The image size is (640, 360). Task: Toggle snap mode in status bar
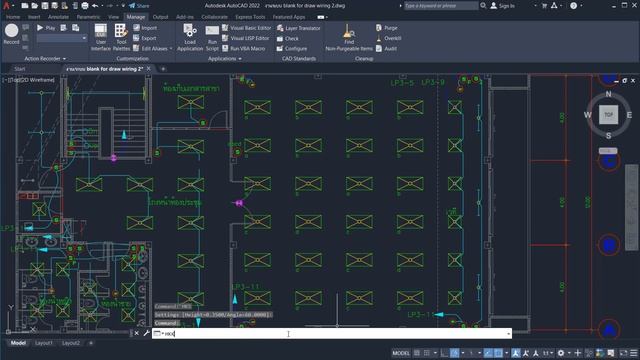pos(427,353)
